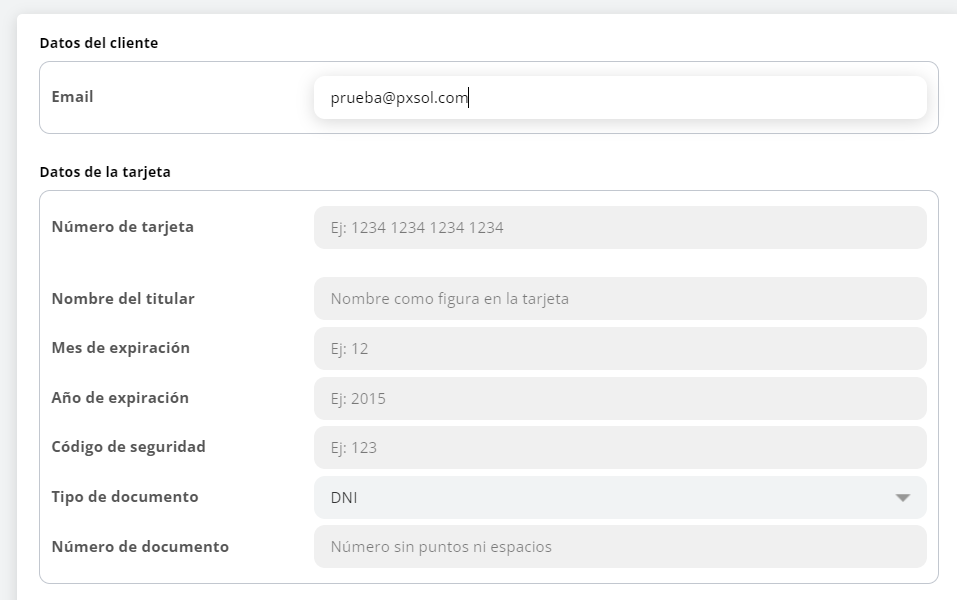The image size is (957, 600).
Task: Click the 'Número de documento' label
Action: tap(139, 547)
